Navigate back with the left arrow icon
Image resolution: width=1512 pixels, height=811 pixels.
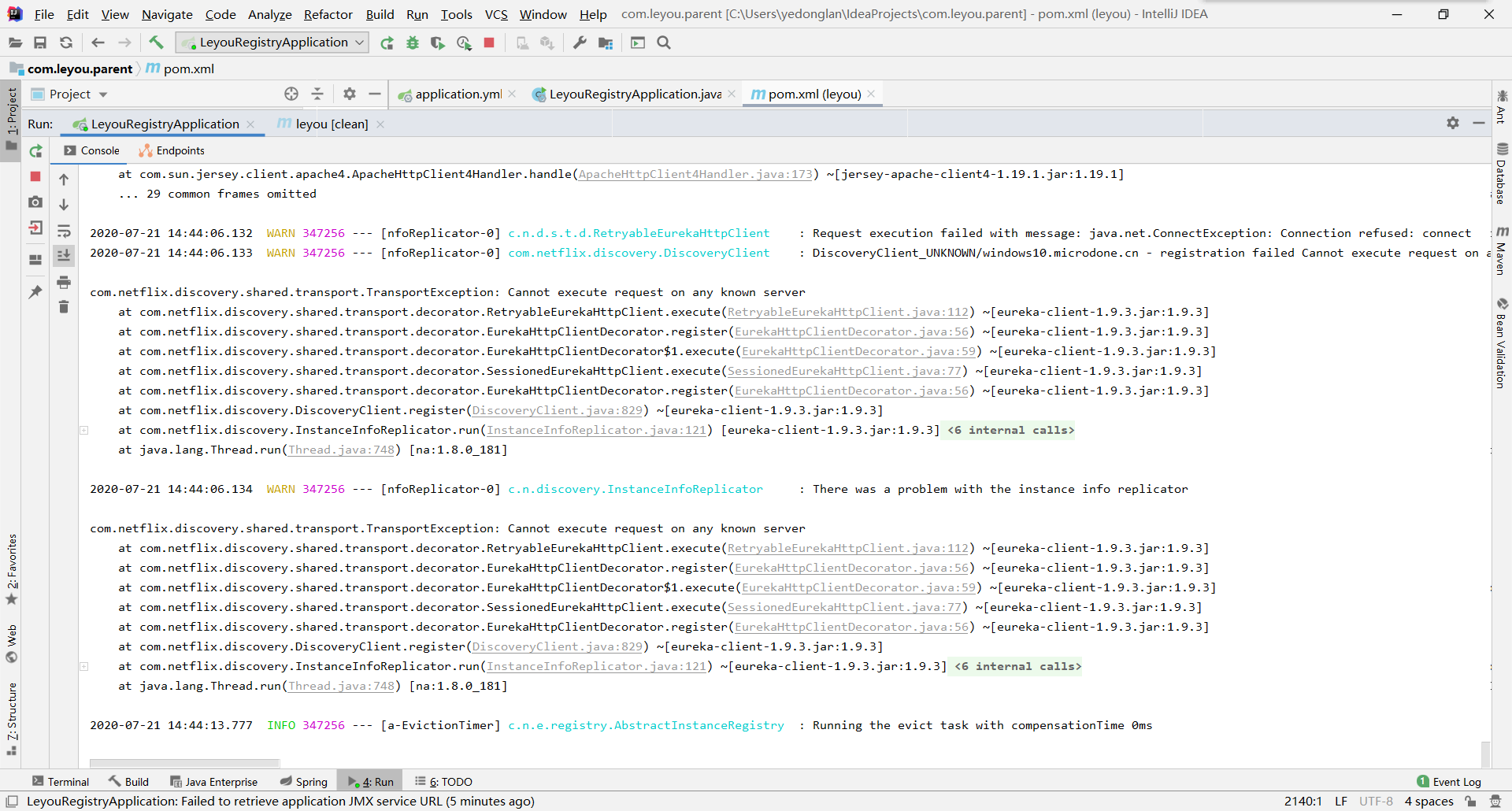98,43
